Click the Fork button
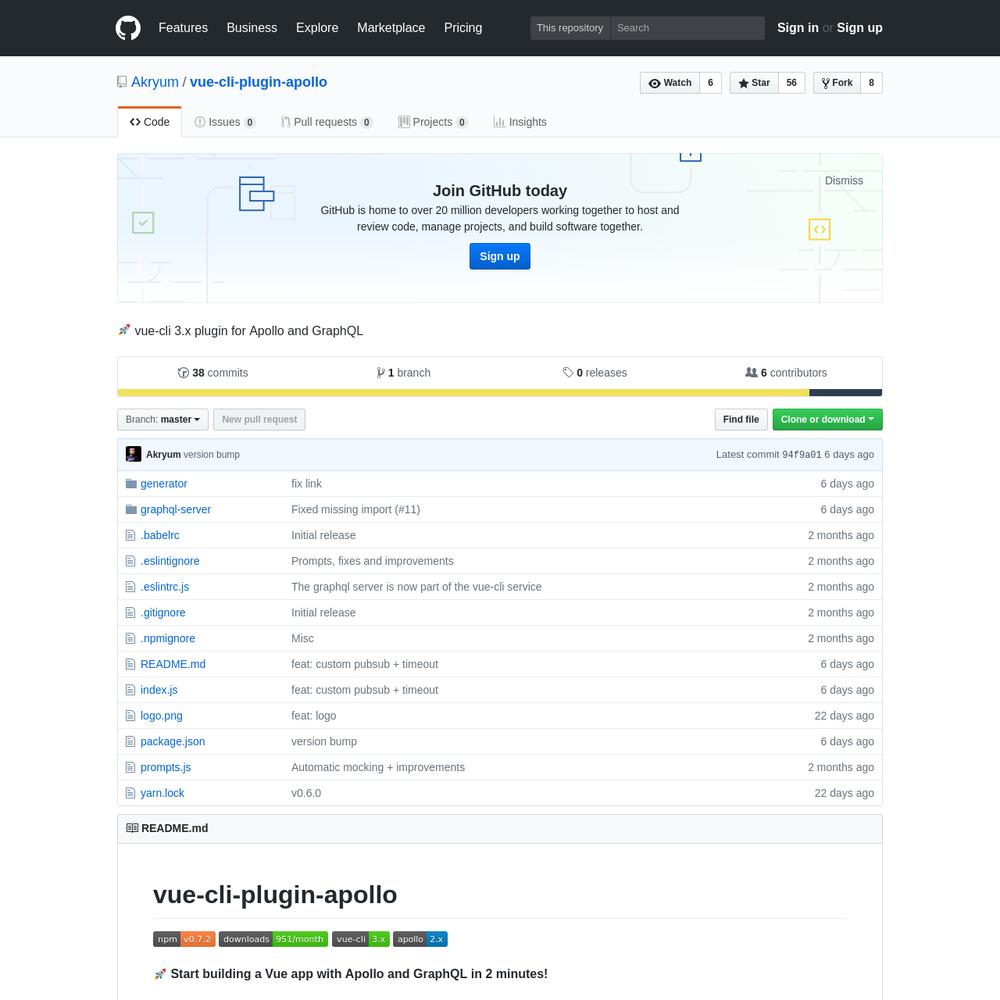The height and width of the screenshot is (1000, 1000). (x=837, y=83)
